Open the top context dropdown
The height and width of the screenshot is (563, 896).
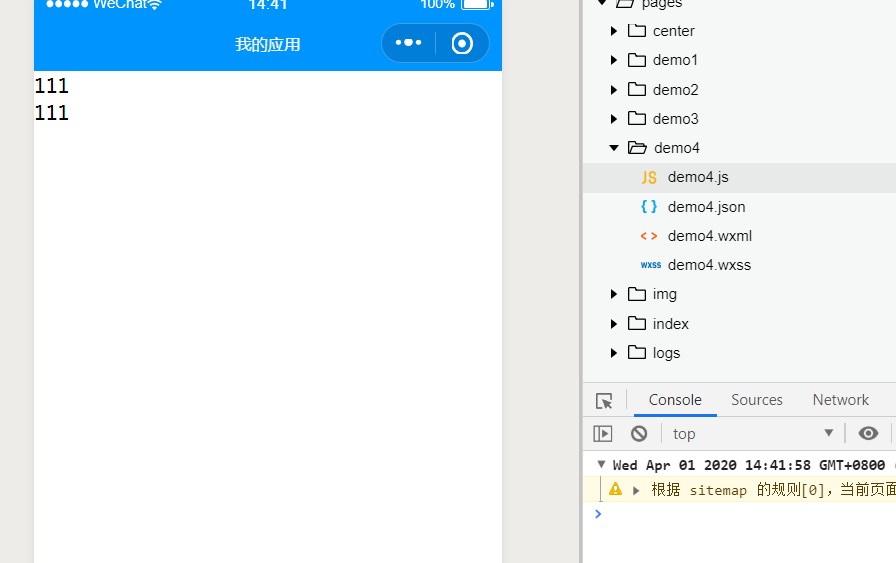coord(753,434)
